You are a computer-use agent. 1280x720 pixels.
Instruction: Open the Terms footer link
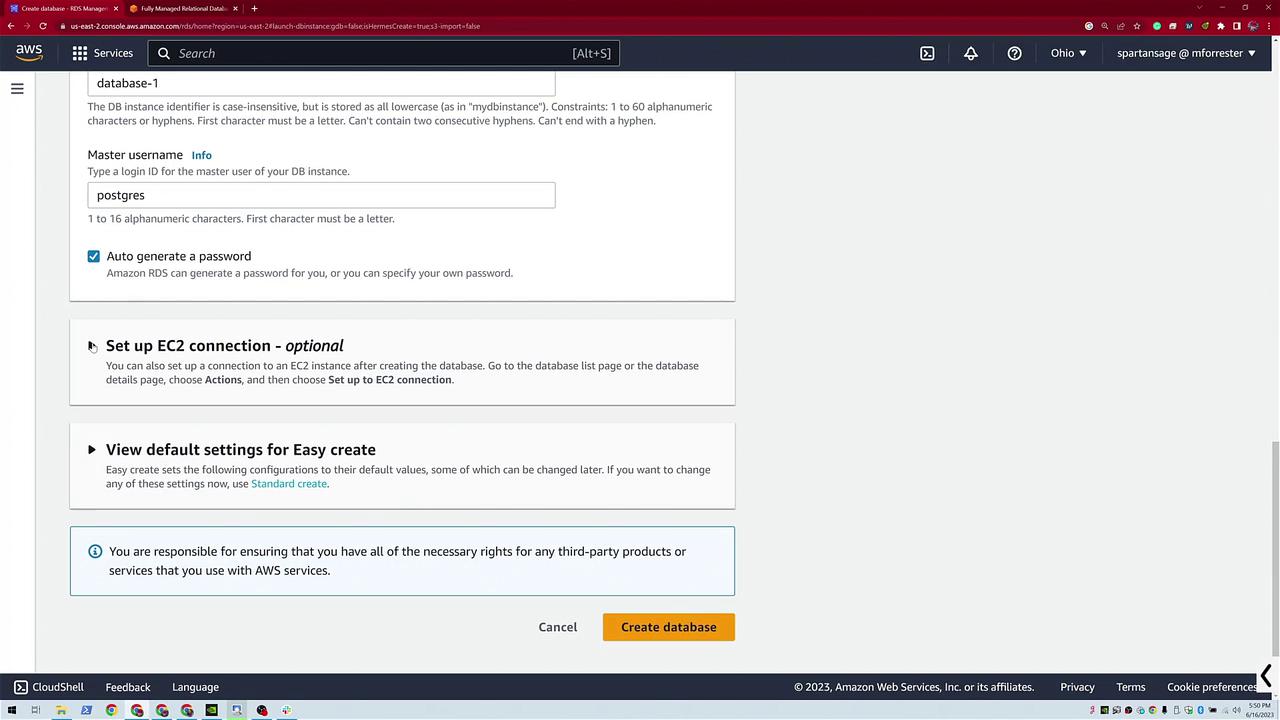1131,687
